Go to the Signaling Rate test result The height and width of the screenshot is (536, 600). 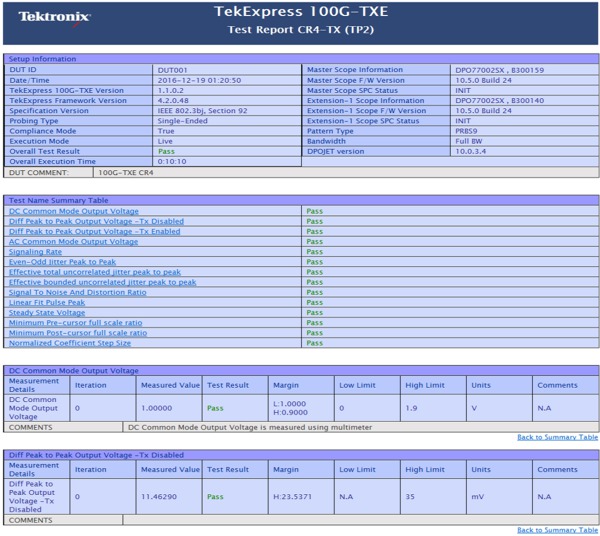click(35, 252)
